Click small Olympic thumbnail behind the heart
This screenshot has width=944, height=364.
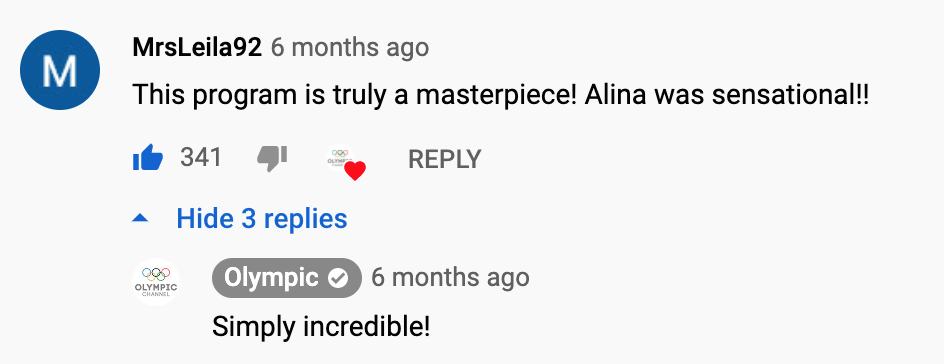[x=340, y=158]
